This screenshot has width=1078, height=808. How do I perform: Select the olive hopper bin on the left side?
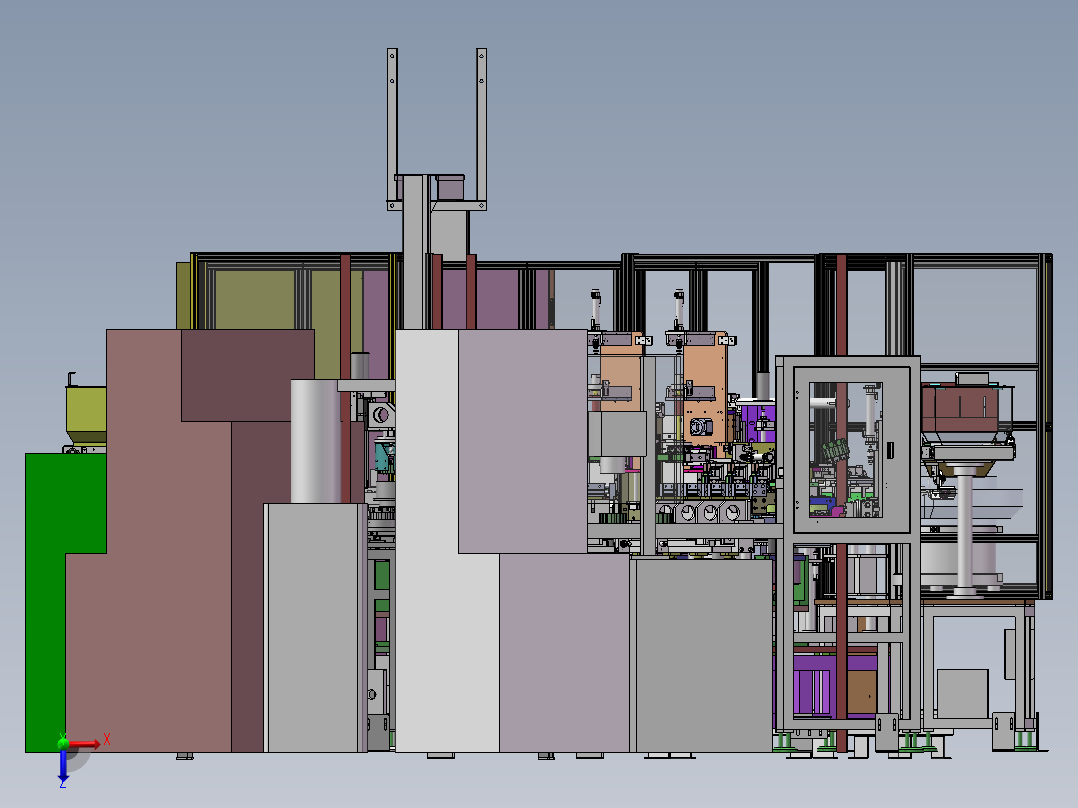coord(86,415)
